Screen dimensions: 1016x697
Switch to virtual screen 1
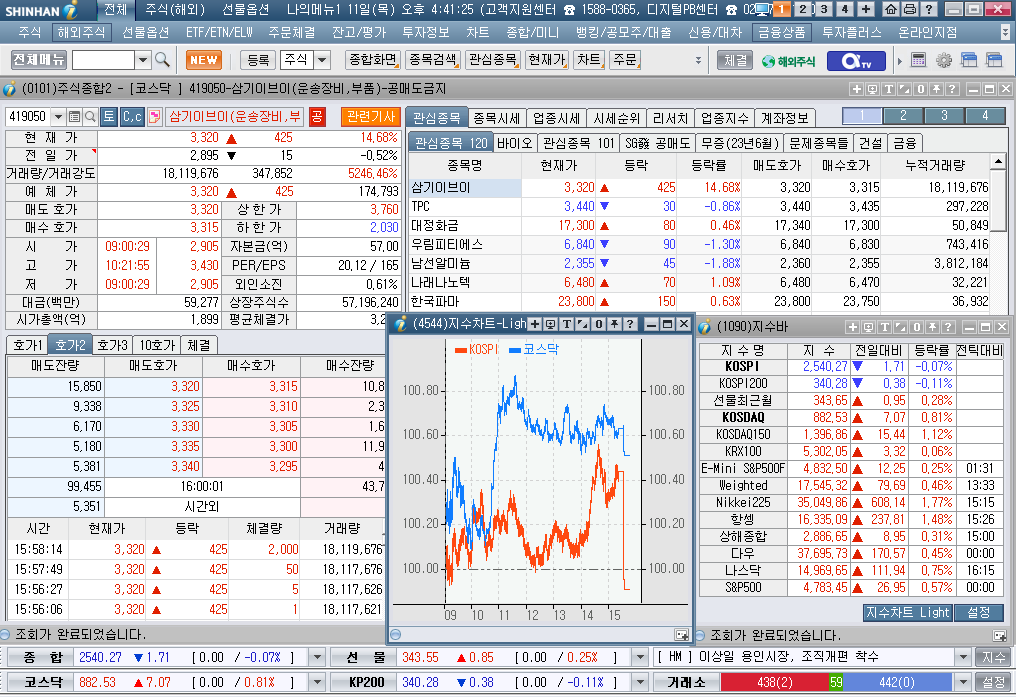point(783,9)
